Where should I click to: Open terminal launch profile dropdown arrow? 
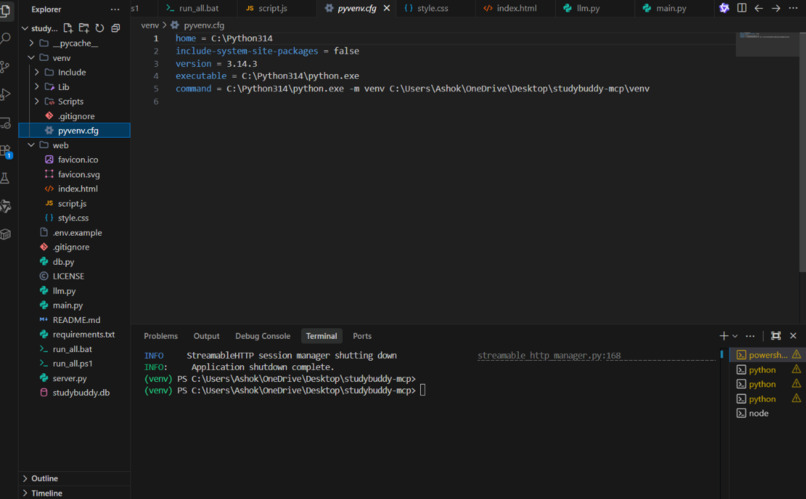(735, 336)
